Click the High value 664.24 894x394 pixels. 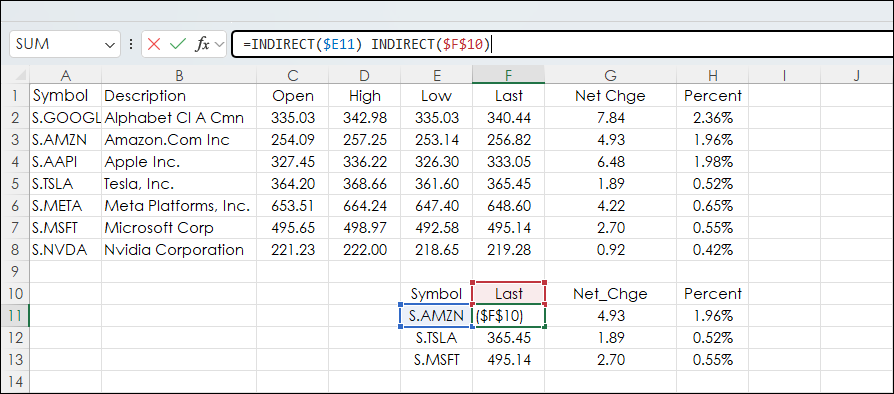point(364,206)
